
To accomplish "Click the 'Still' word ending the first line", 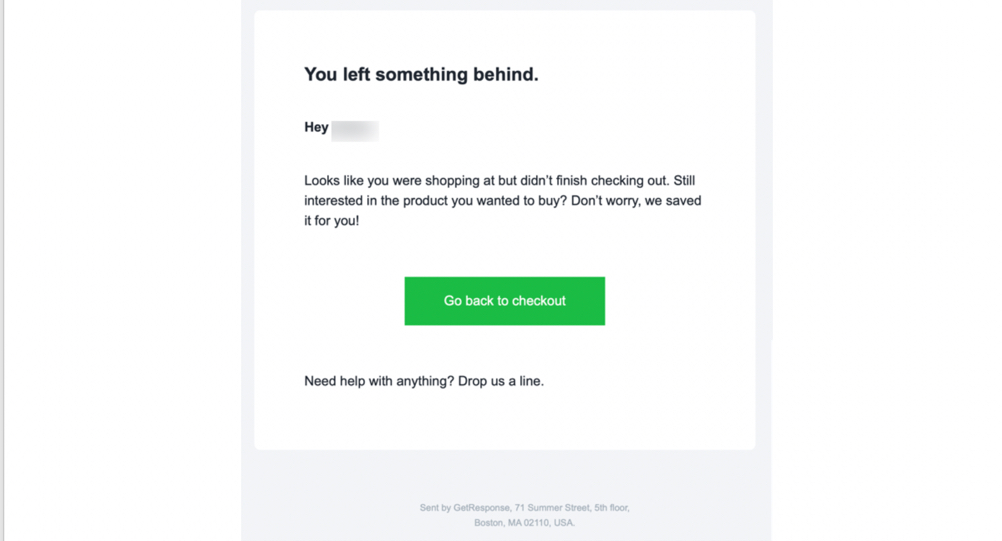I will click(x=684, y=181).
